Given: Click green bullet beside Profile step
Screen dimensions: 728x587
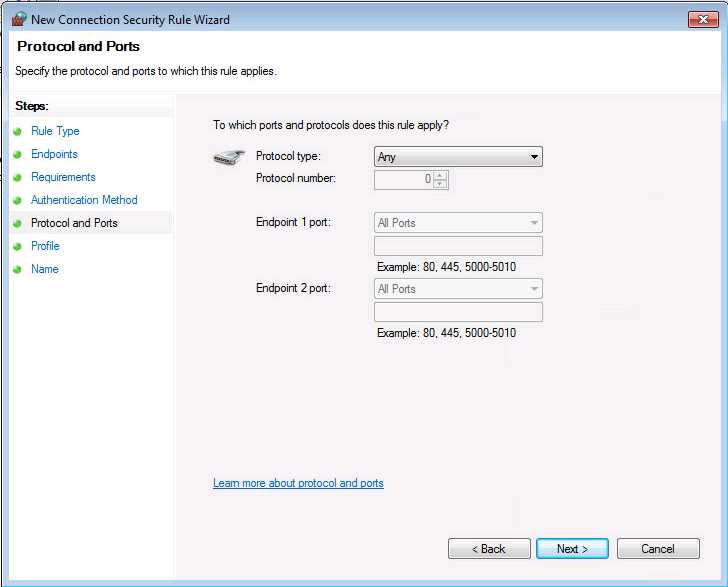Looking at the screenshot, I should point(18,247).
